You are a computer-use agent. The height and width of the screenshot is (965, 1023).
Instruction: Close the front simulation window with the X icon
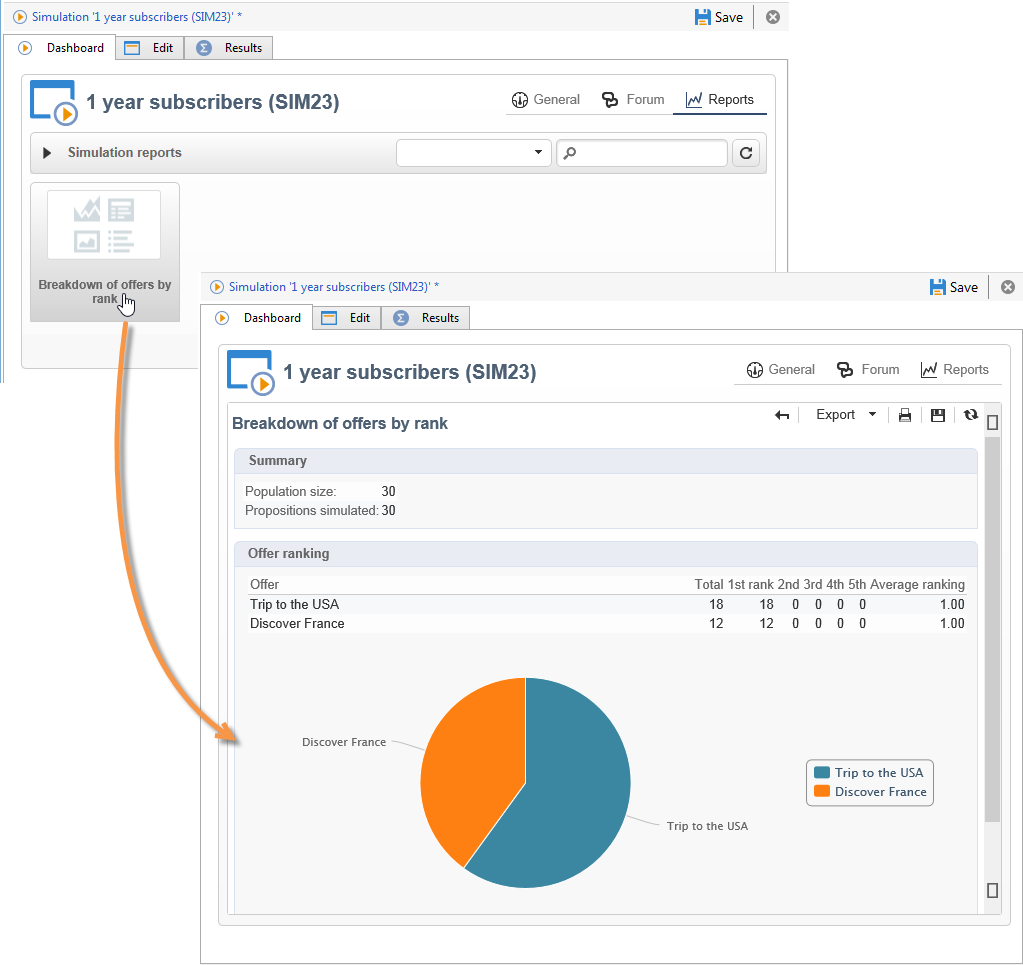coord(1008,287)
